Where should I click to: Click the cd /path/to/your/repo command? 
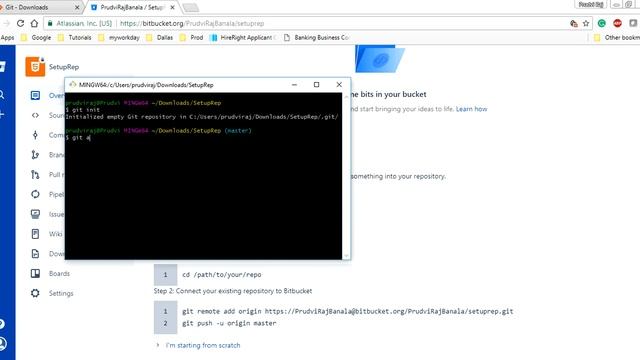(x=222, y=275)
